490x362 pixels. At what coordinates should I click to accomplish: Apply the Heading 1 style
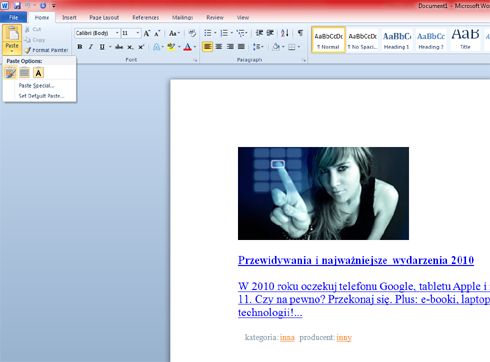[397, 40]
